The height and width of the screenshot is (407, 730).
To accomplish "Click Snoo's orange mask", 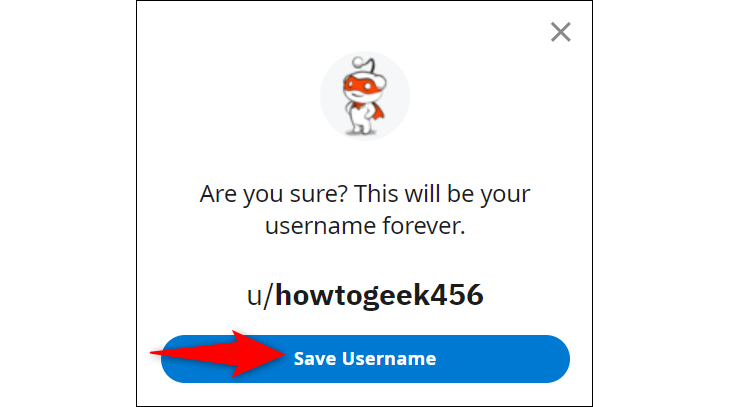I will (x=361, y=86).
